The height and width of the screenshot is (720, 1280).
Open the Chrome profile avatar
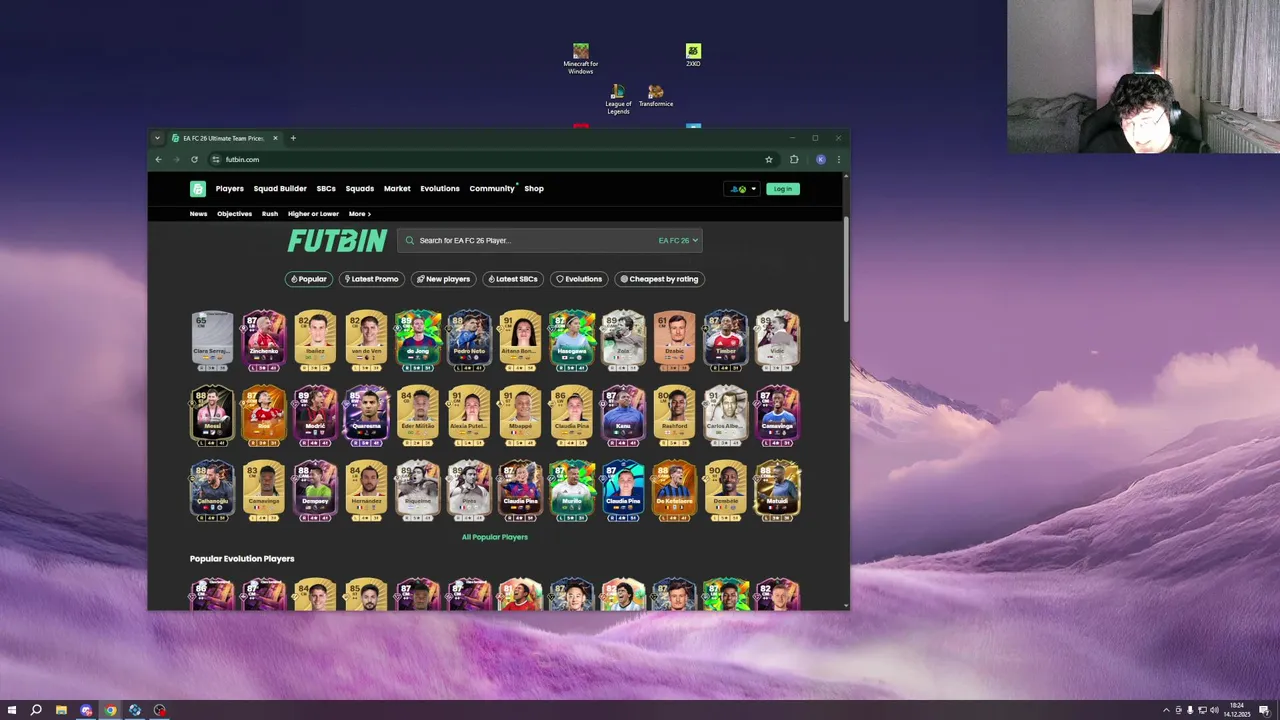click(x=821, y=159)
